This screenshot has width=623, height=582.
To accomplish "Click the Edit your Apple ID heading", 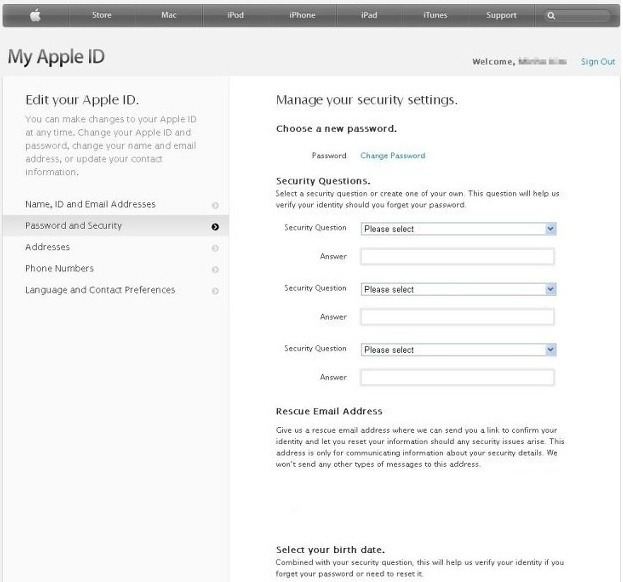I will [82, 100].
